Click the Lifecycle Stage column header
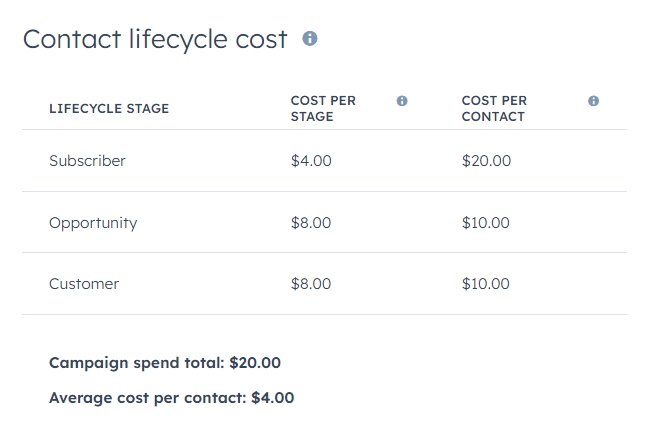 [x=109, y=108]
